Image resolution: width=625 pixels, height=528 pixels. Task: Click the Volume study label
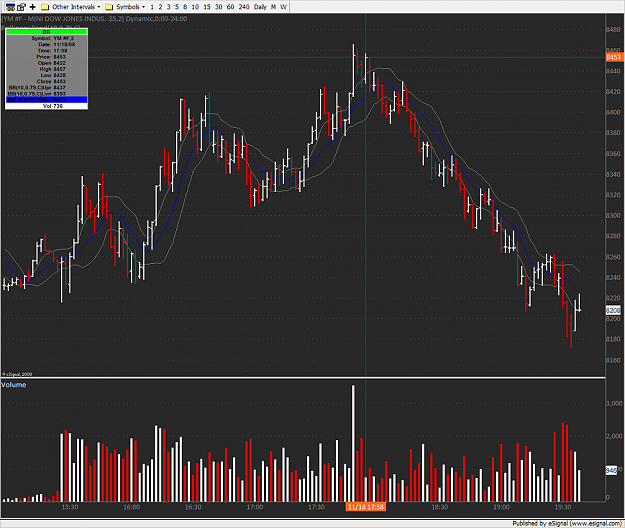click(14, 385)
